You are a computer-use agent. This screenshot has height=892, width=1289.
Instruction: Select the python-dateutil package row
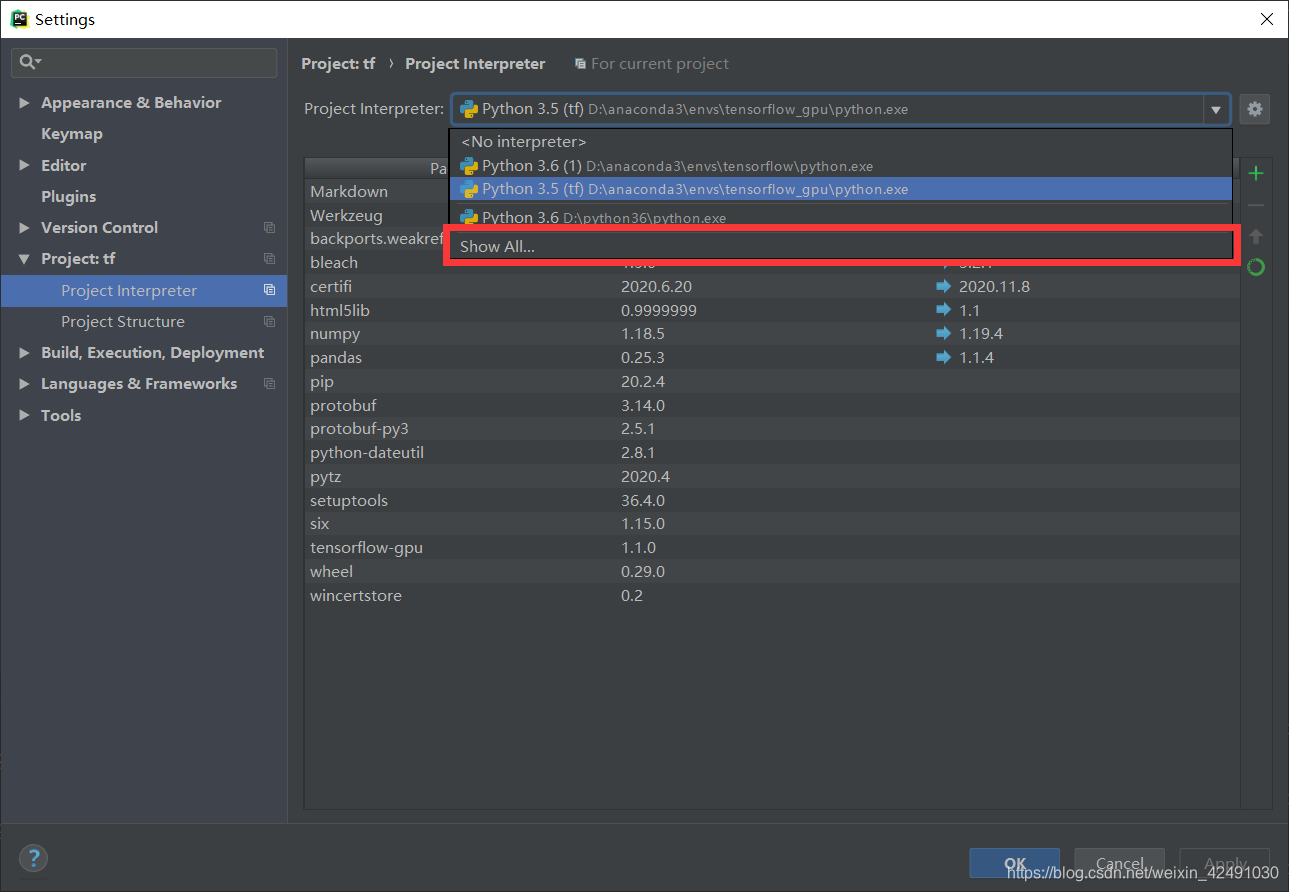(772, 453)
